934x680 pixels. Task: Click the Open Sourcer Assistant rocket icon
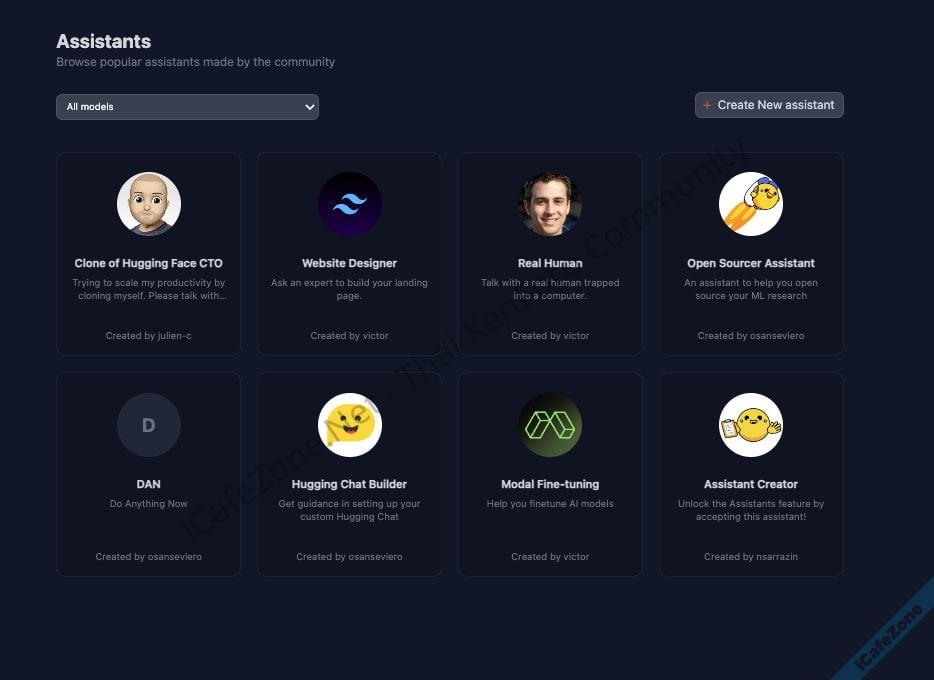point(751,204)
